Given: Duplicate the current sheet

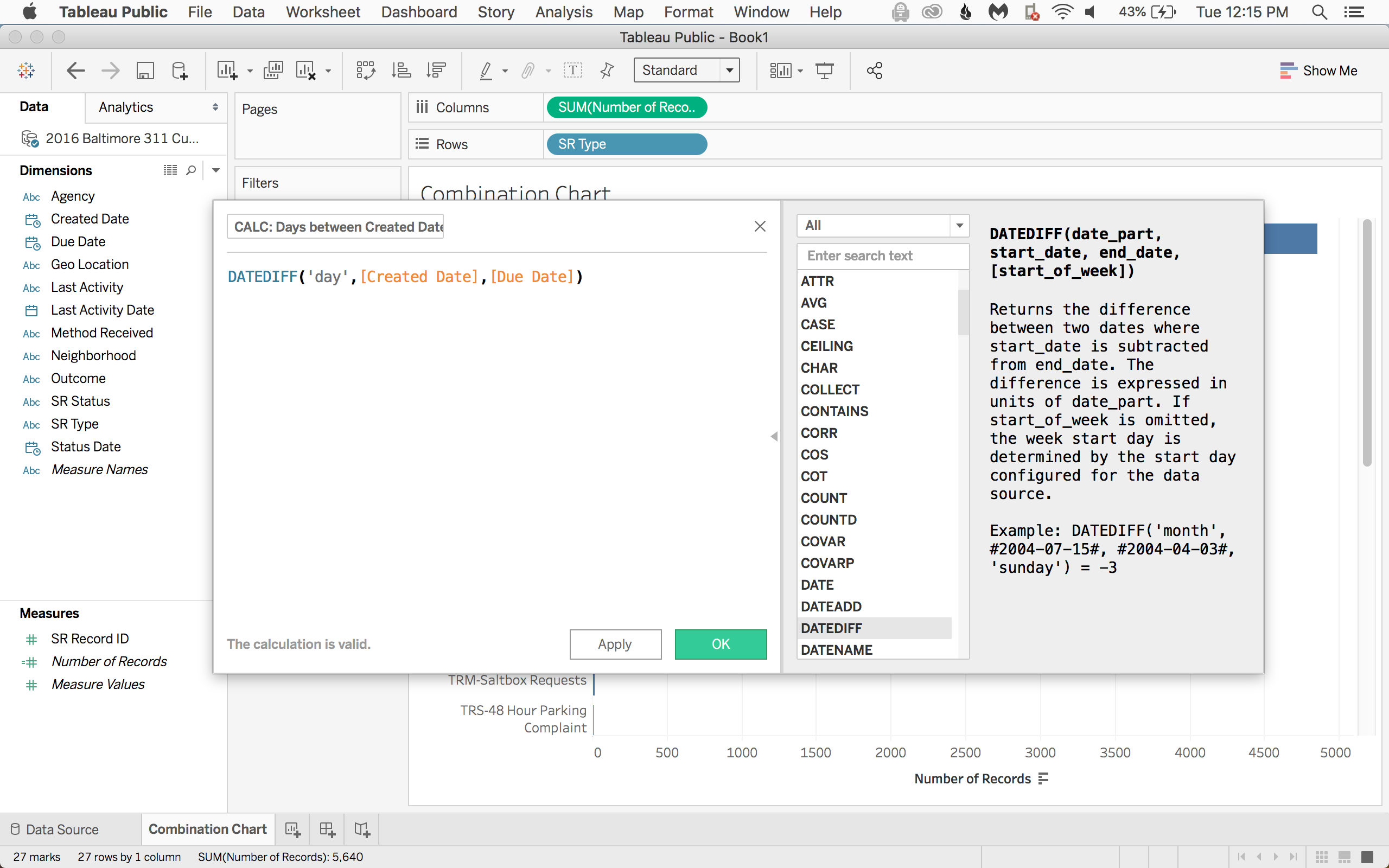Looking at the screenshot, I should coord(273,71).
